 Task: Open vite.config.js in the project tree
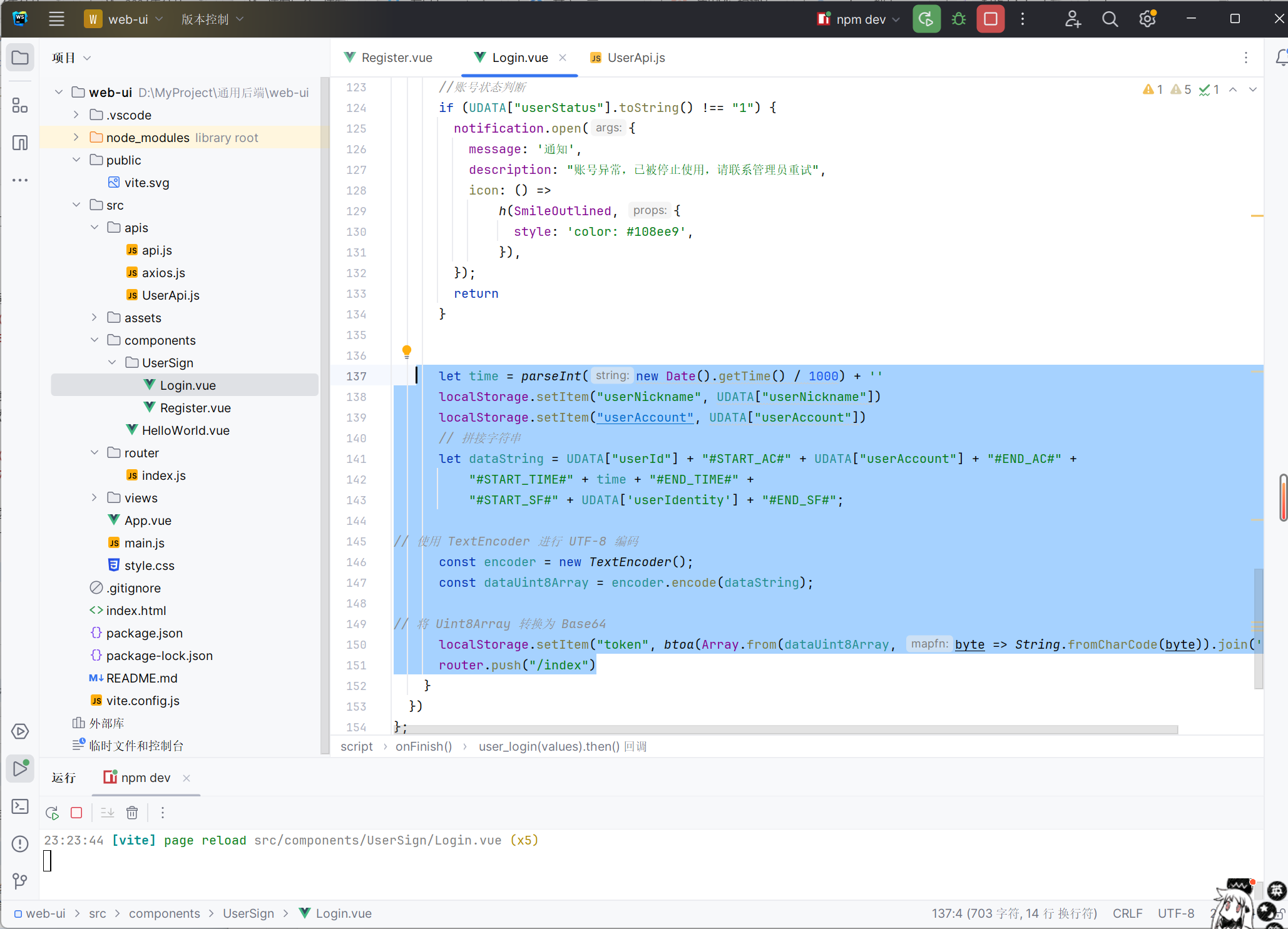(x=143, y=700)
